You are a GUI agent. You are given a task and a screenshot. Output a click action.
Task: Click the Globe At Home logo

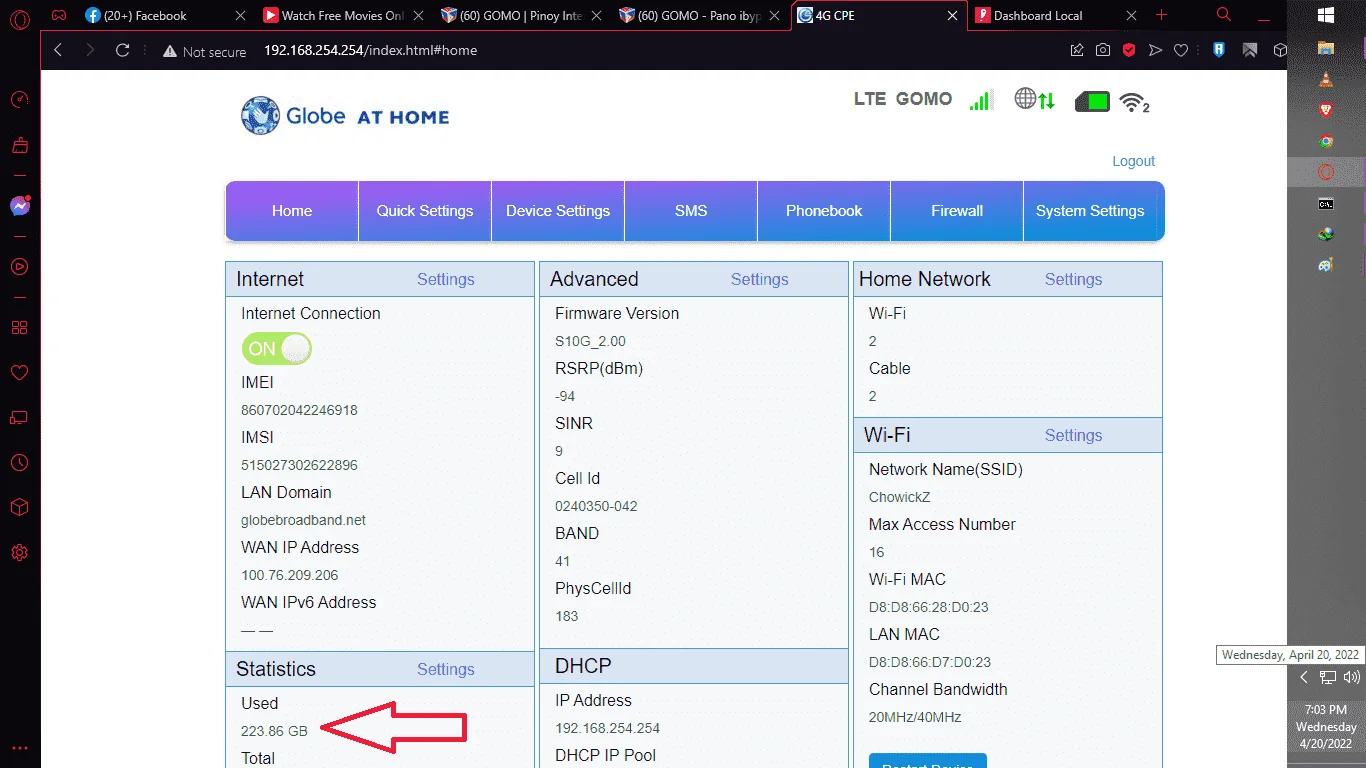click(345, 116)
